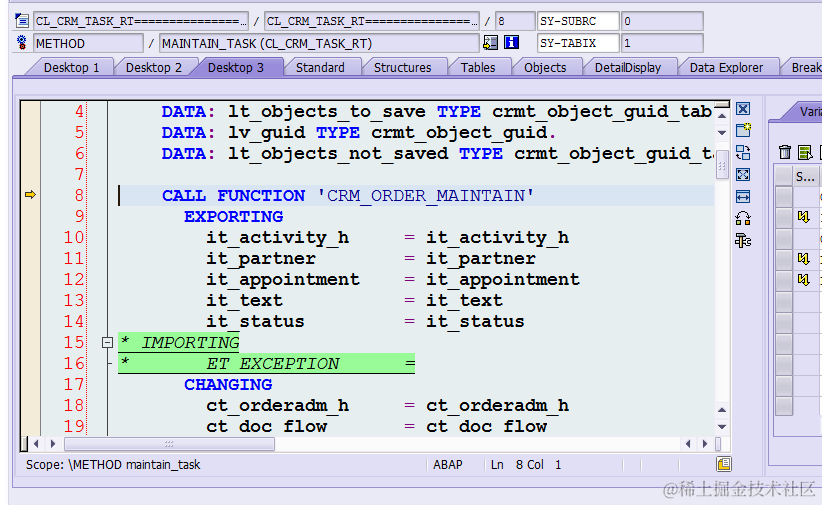Click the headset services icon
Screen dimensions: 822x505
point(743,218)
